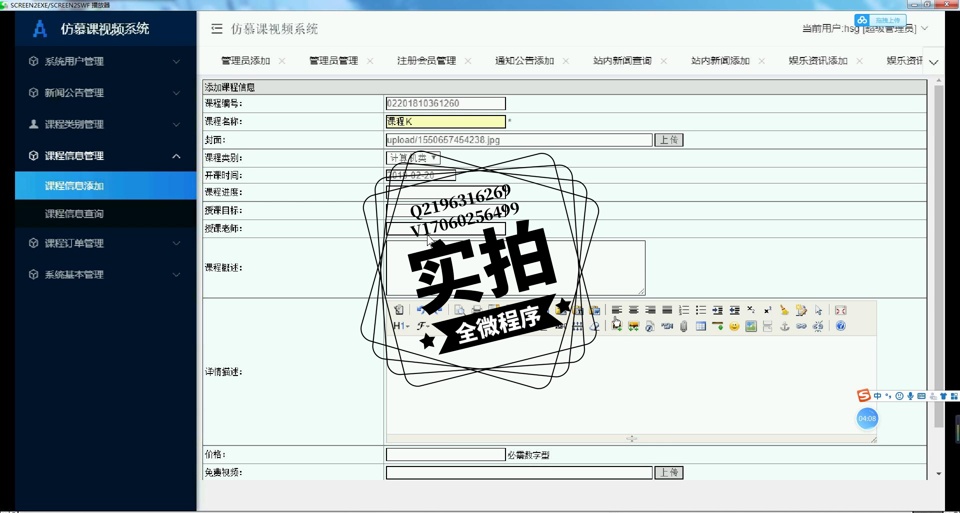Screen dimensions: 960x513
Task: Open the 课程类别 dropdown
Action: tap(413, 158)
